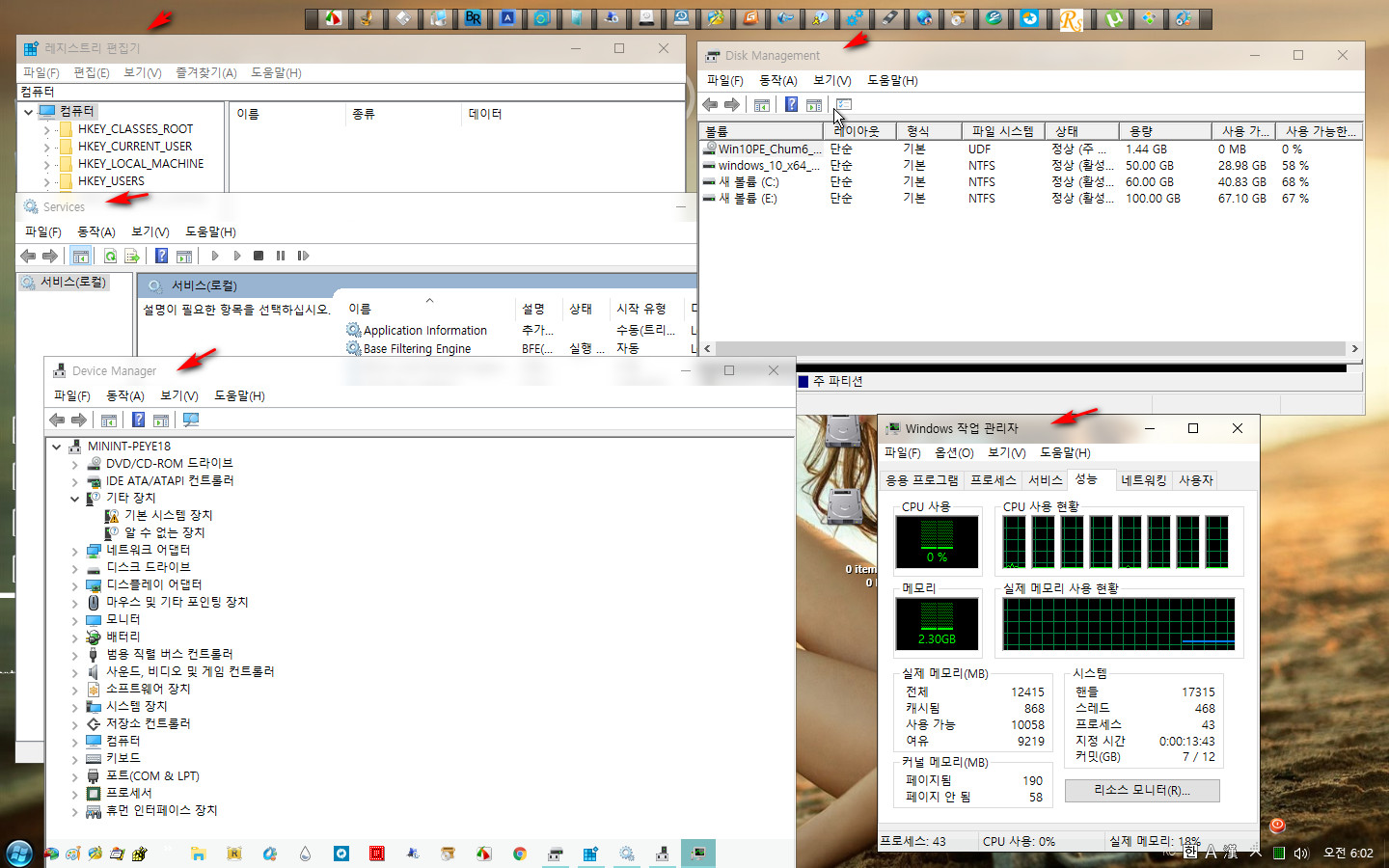Click the Forward arrow in Disk Management toolbar
Screen dimensions: 1389x868
[732, 104]
